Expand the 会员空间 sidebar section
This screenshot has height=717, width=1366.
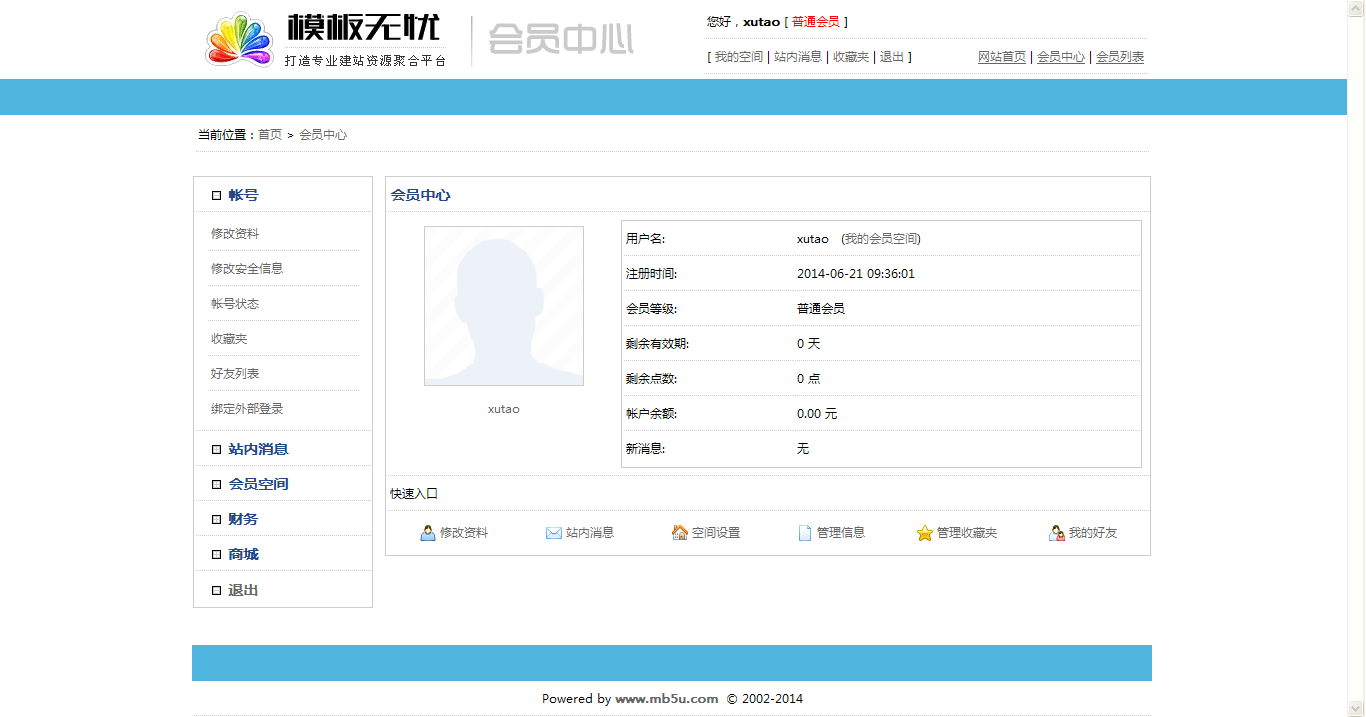point(258,484)
